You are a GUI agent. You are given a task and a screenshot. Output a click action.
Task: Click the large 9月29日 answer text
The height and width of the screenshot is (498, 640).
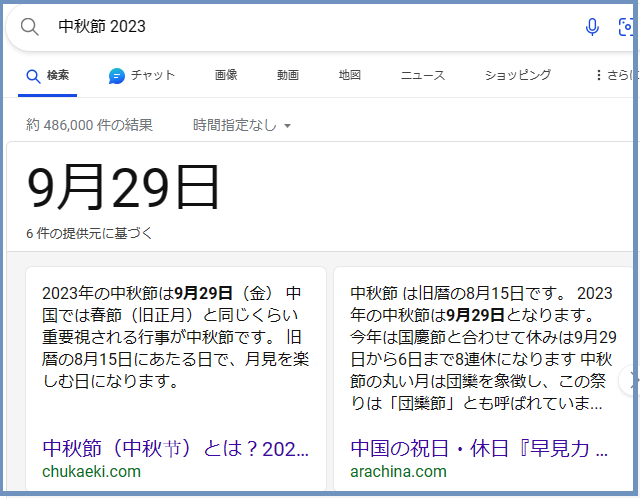[124, 189]
